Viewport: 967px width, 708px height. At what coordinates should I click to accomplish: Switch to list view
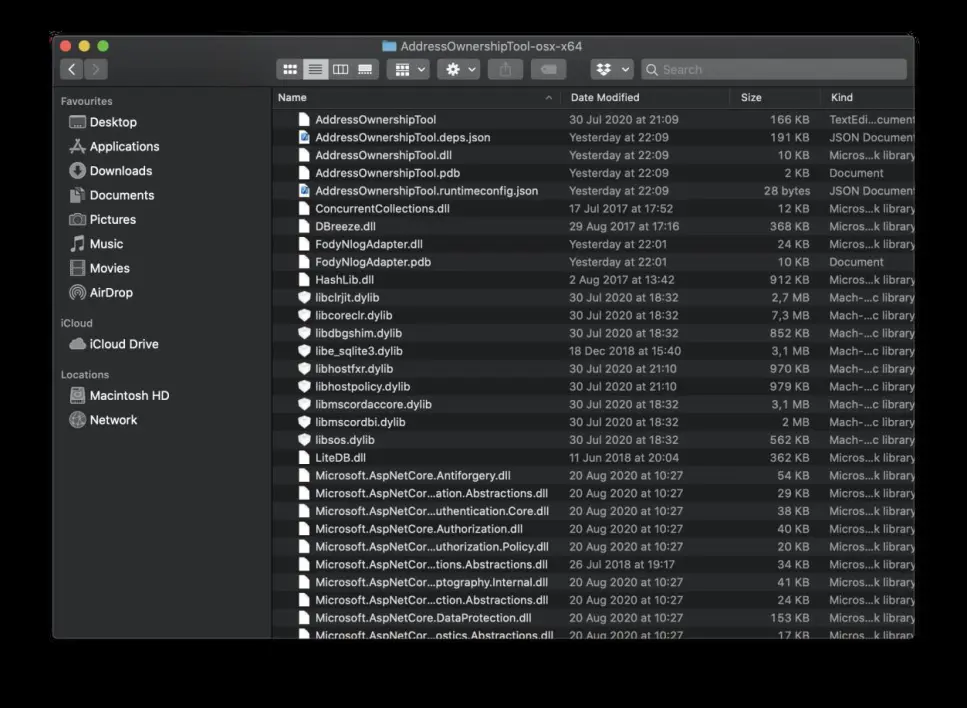click(315, 69)
